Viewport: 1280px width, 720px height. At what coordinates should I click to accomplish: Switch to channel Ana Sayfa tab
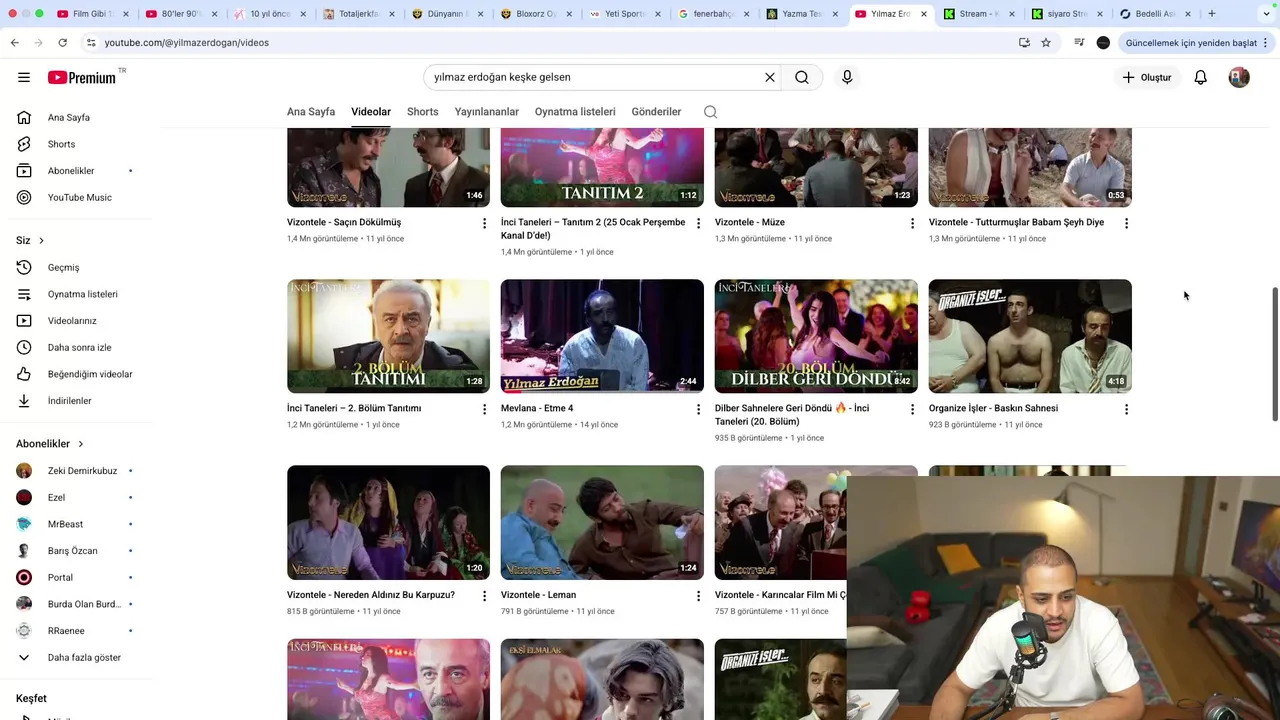[x=311, y=112]
